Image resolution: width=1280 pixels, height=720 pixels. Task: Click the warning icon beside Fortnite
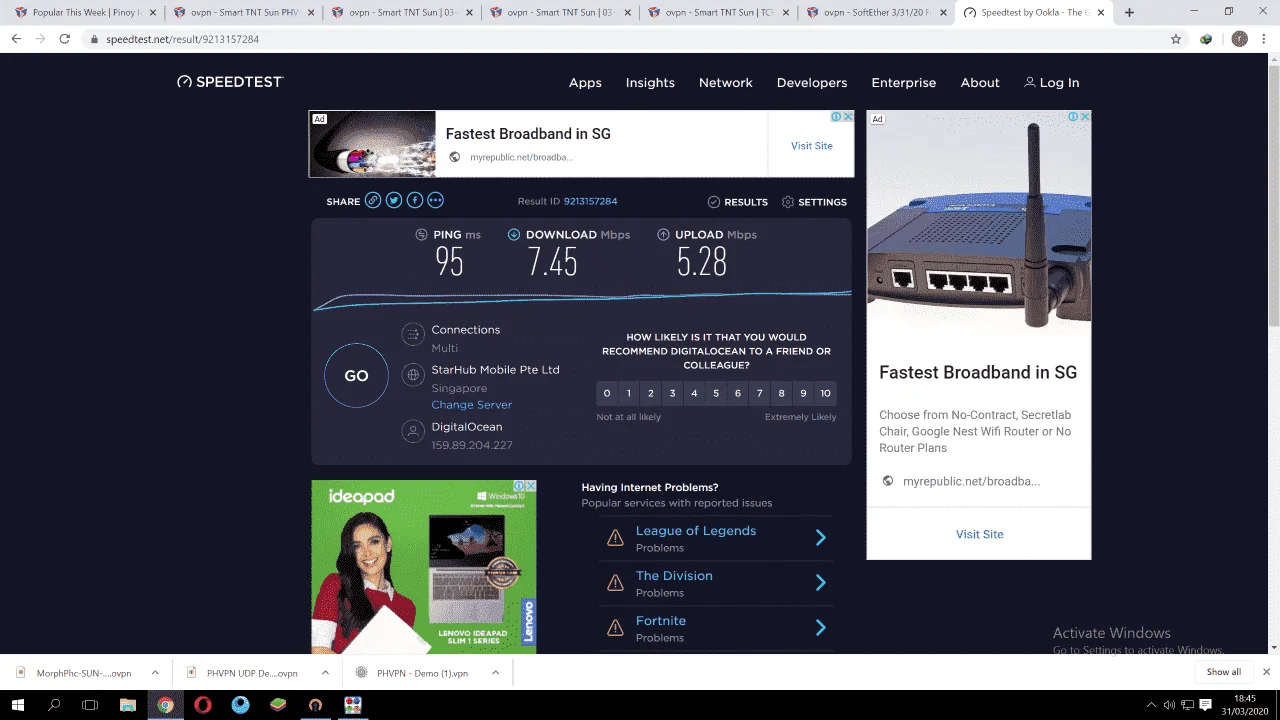(x=615, y=628)
